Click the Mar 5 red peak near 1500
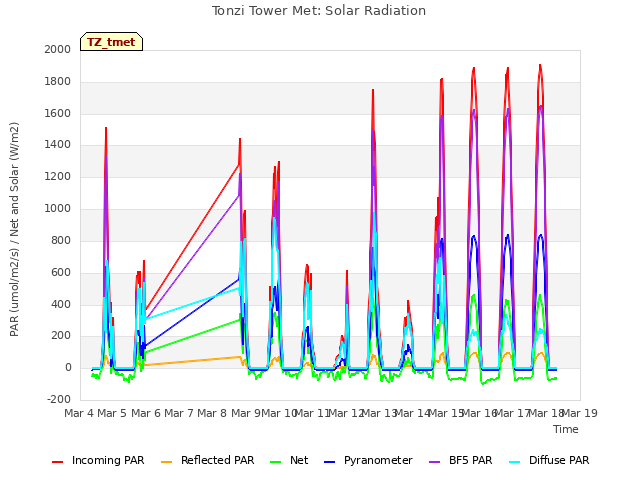Image resolution: width=640 pixels, height=480 pixels. pyautogui.click(x=106, y=128)
